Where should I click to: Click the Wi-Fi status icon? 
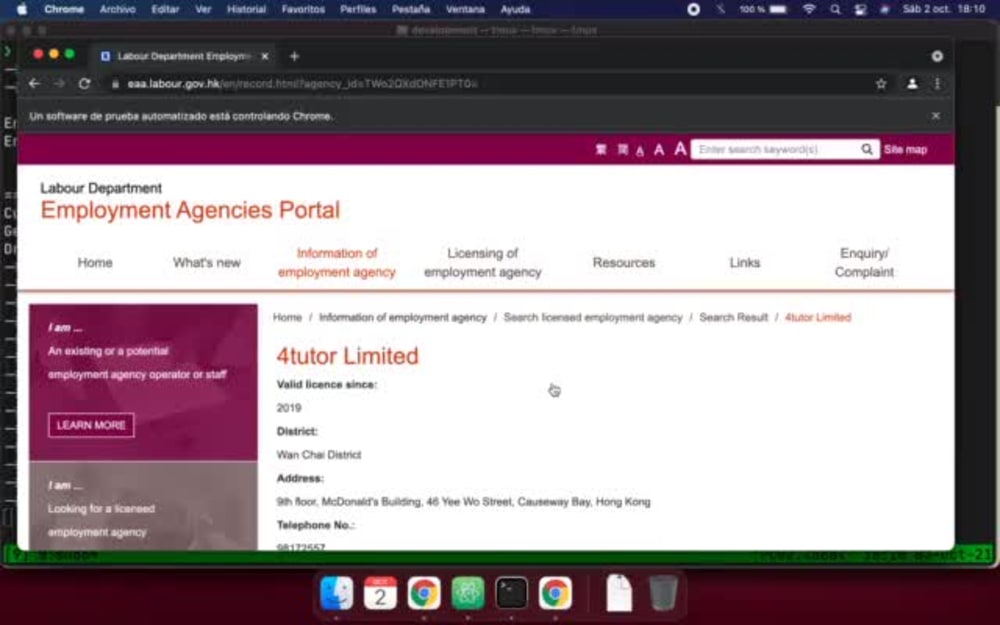(x=809, y=9)
